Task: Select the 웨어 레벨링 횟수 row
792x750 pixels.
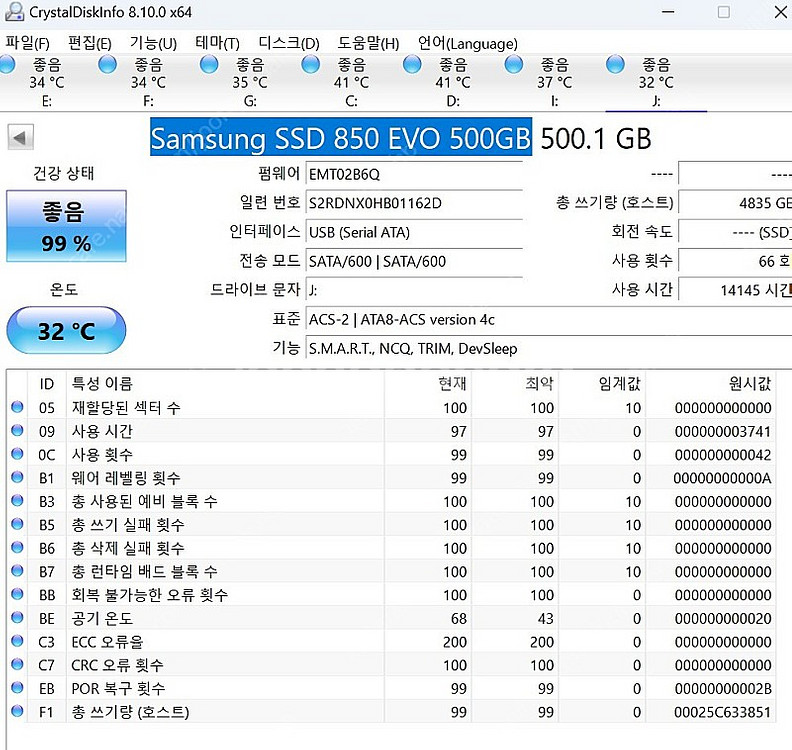Action: coord(391,477)
